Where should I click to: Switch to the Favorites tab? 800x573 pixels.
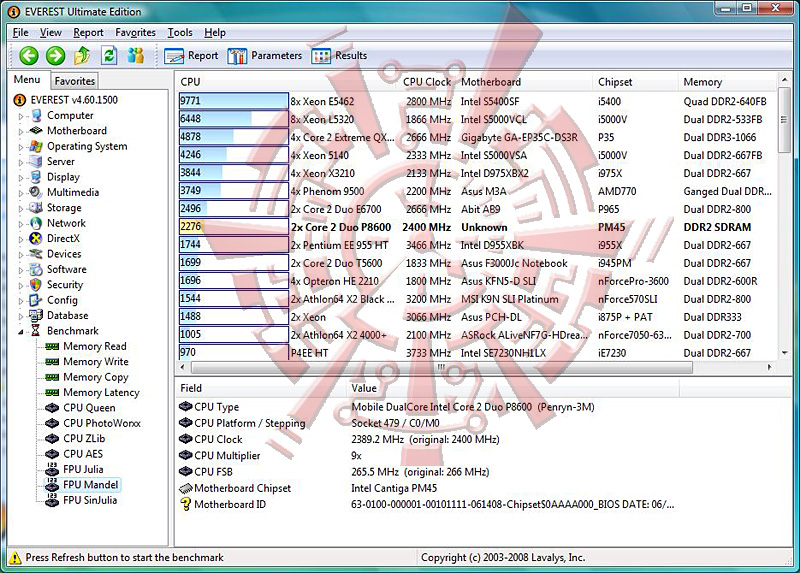pyautogui.click(x=74, y=81)
